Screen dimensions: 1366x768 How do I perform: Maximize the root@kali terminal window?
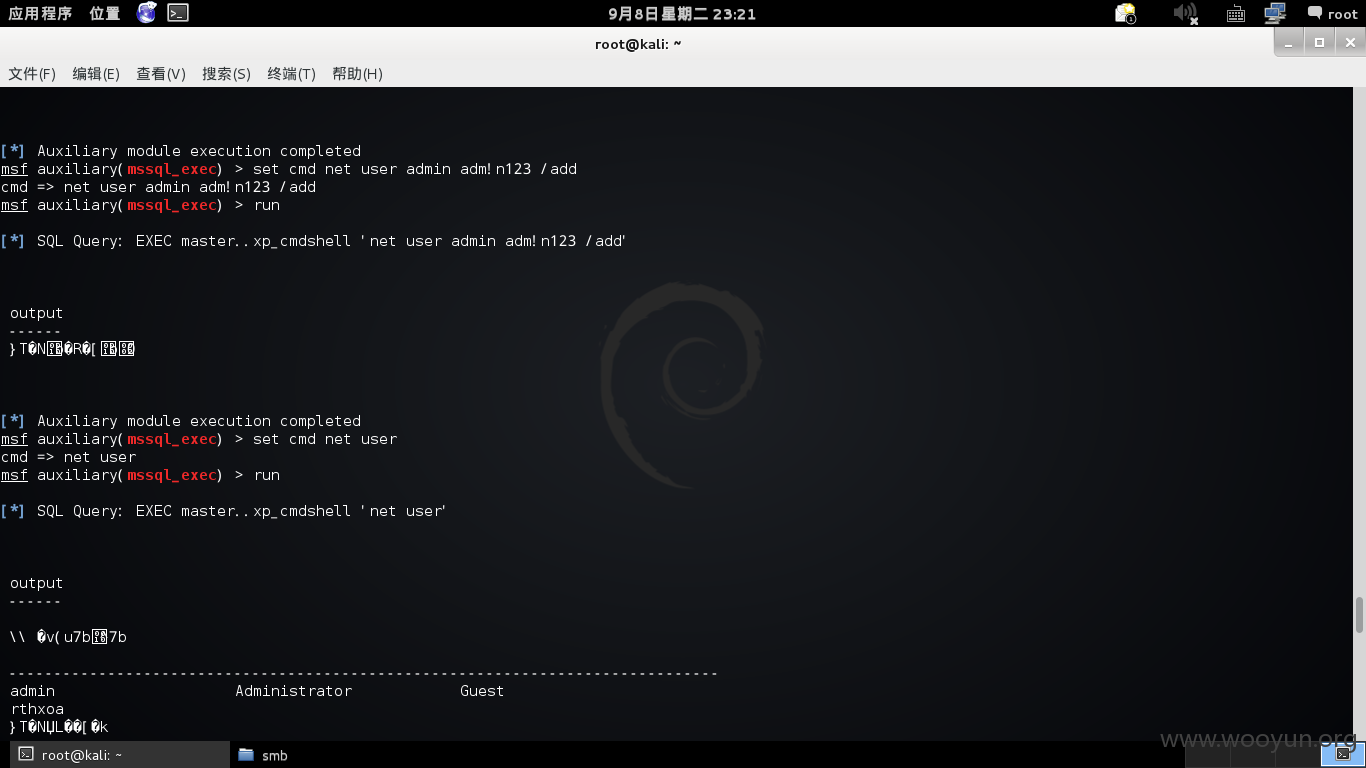(x=1319, y=43)
